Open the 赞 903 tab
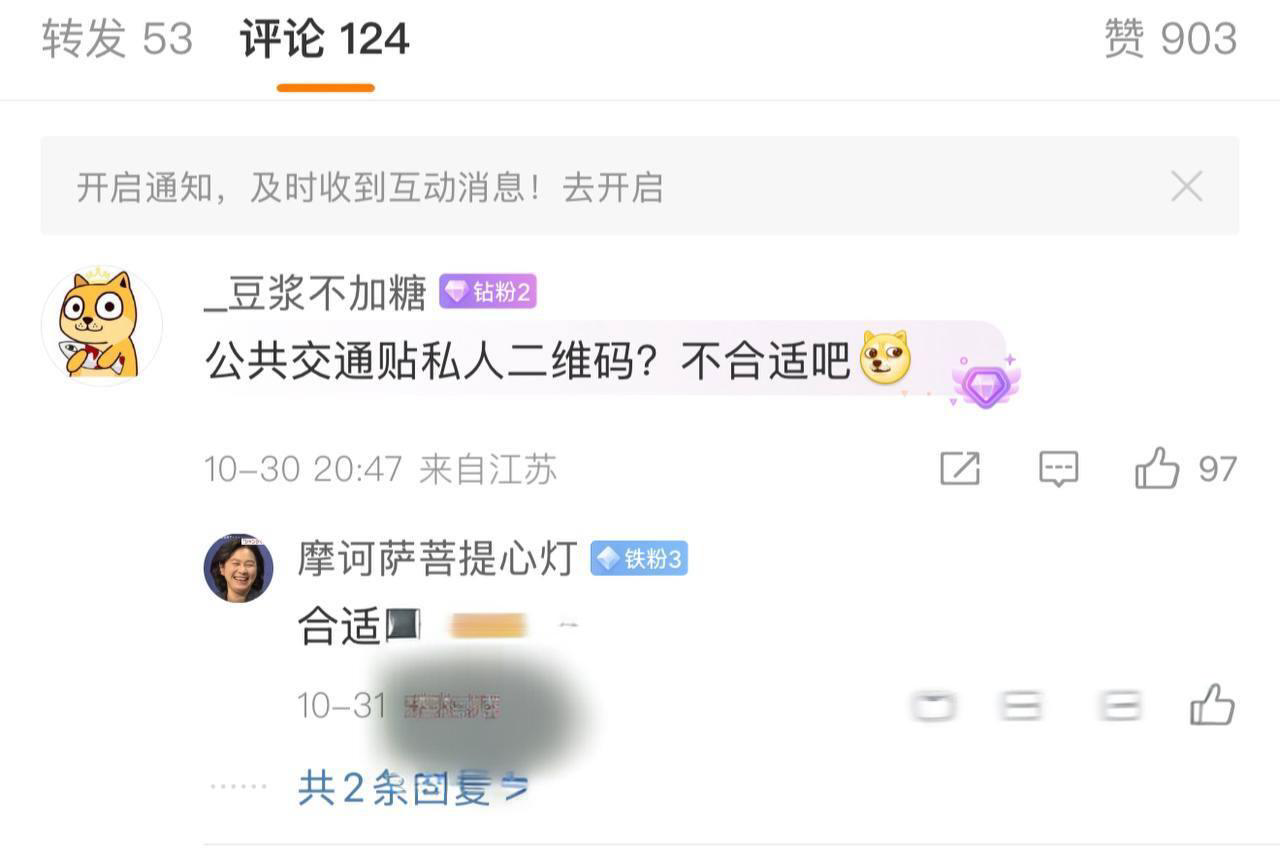This screenshot has width=1280, height=855. tap(1171, 40)
